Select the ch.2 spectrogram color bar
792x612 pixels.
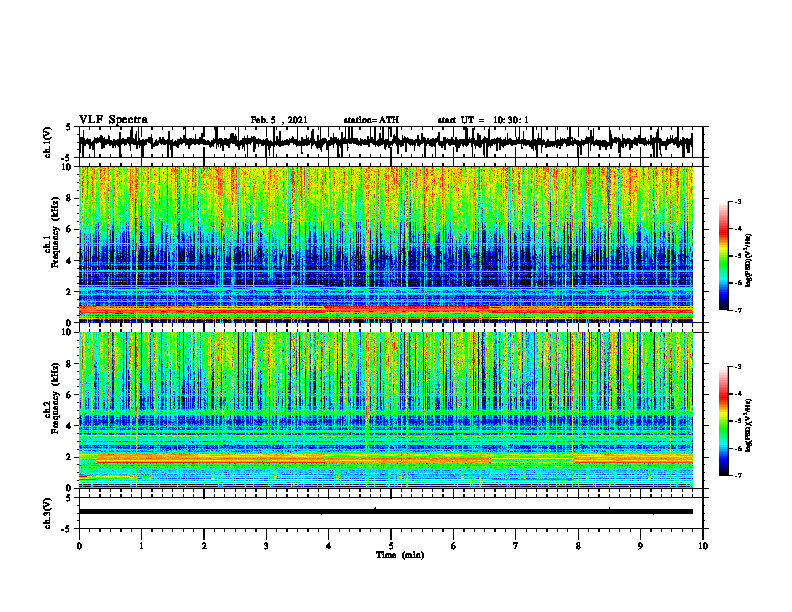click(723, 421)
